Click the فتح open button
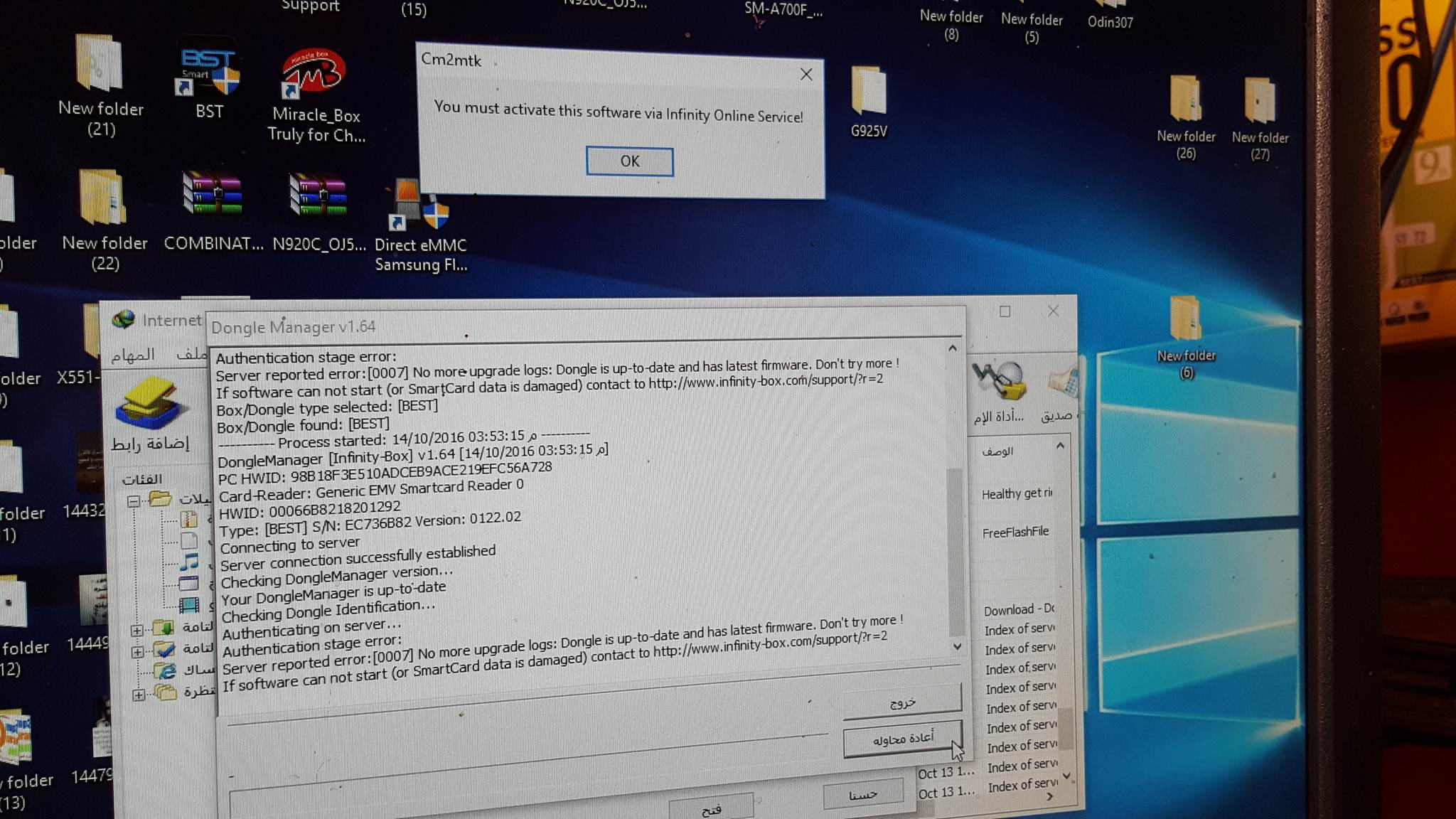 (x=711, y=808)
